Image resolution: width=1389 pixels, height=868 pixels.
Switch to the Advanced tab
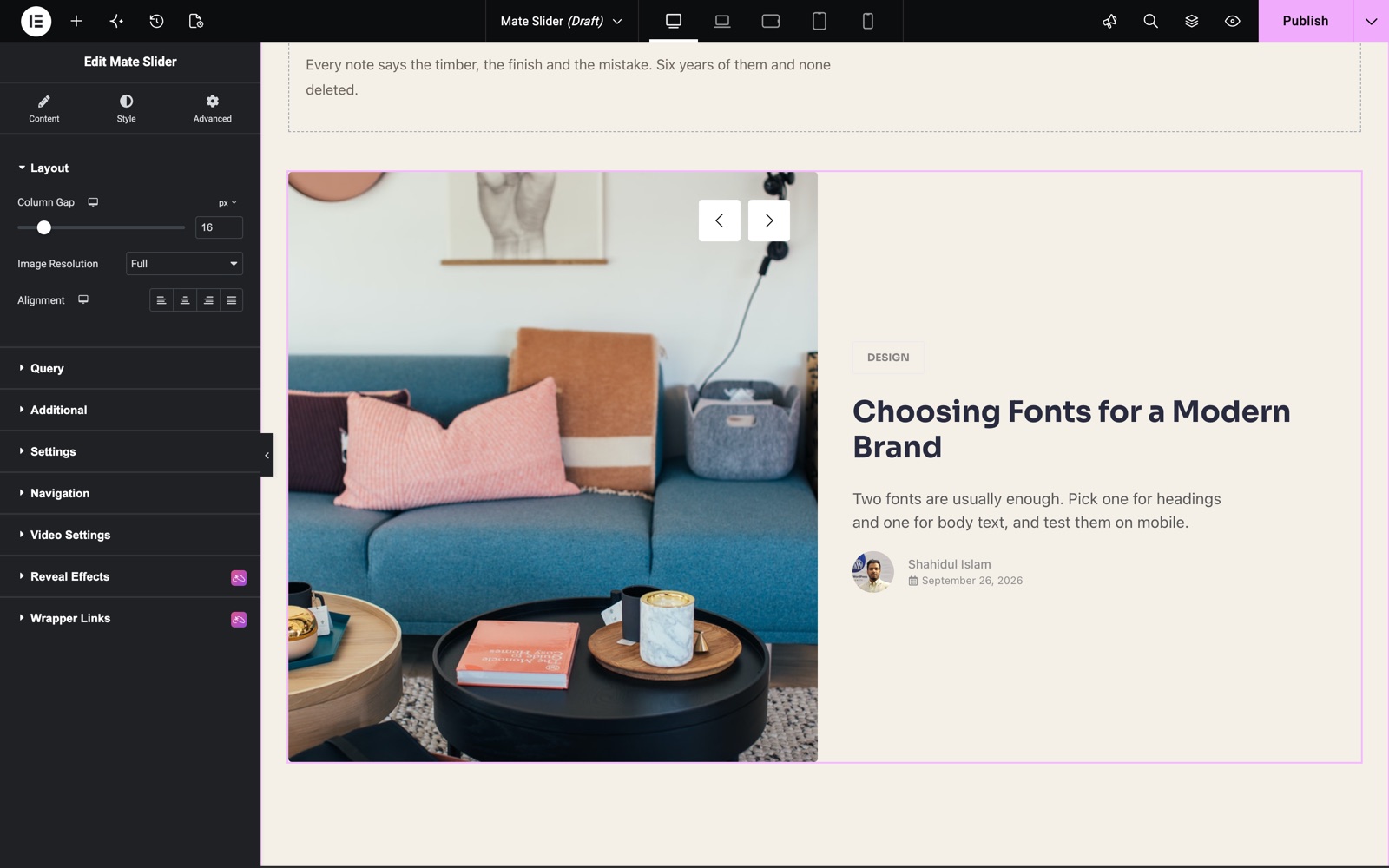(213, 108)
